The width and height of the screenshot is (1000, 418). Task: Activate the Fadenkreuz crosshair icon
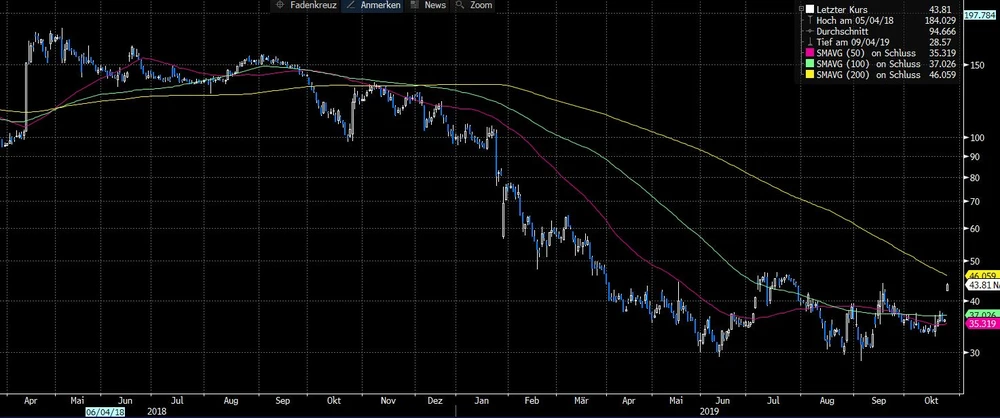282,6
